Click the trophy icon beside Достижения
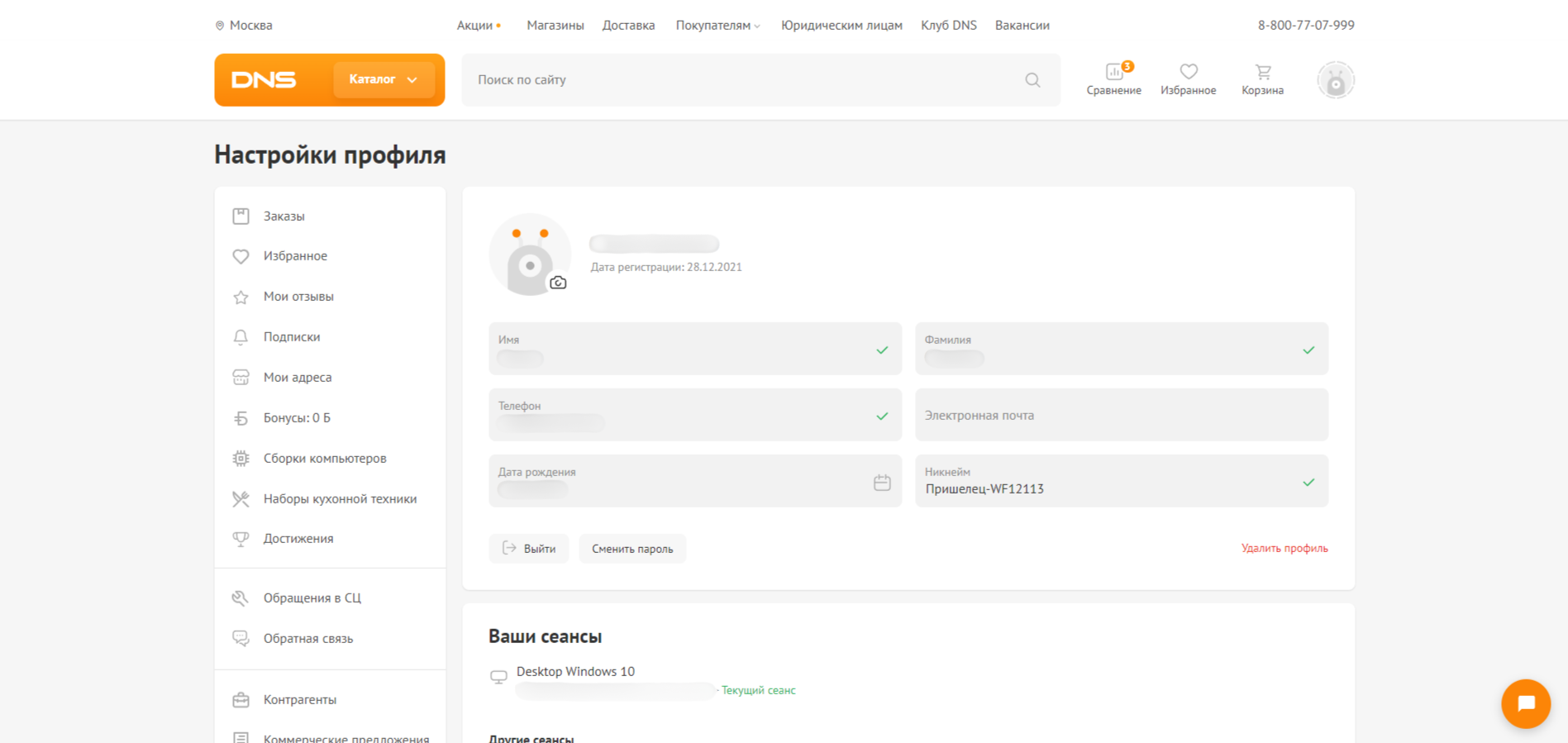Viewport: 1568px width, 743px height. coord(241,539)
